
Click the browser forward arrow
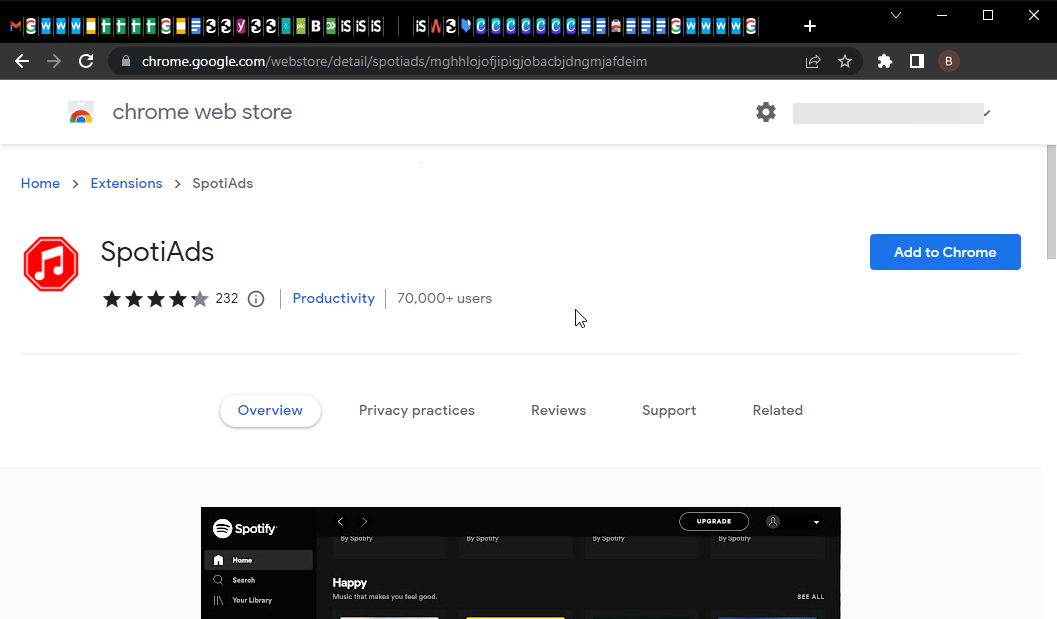point(54,61)
